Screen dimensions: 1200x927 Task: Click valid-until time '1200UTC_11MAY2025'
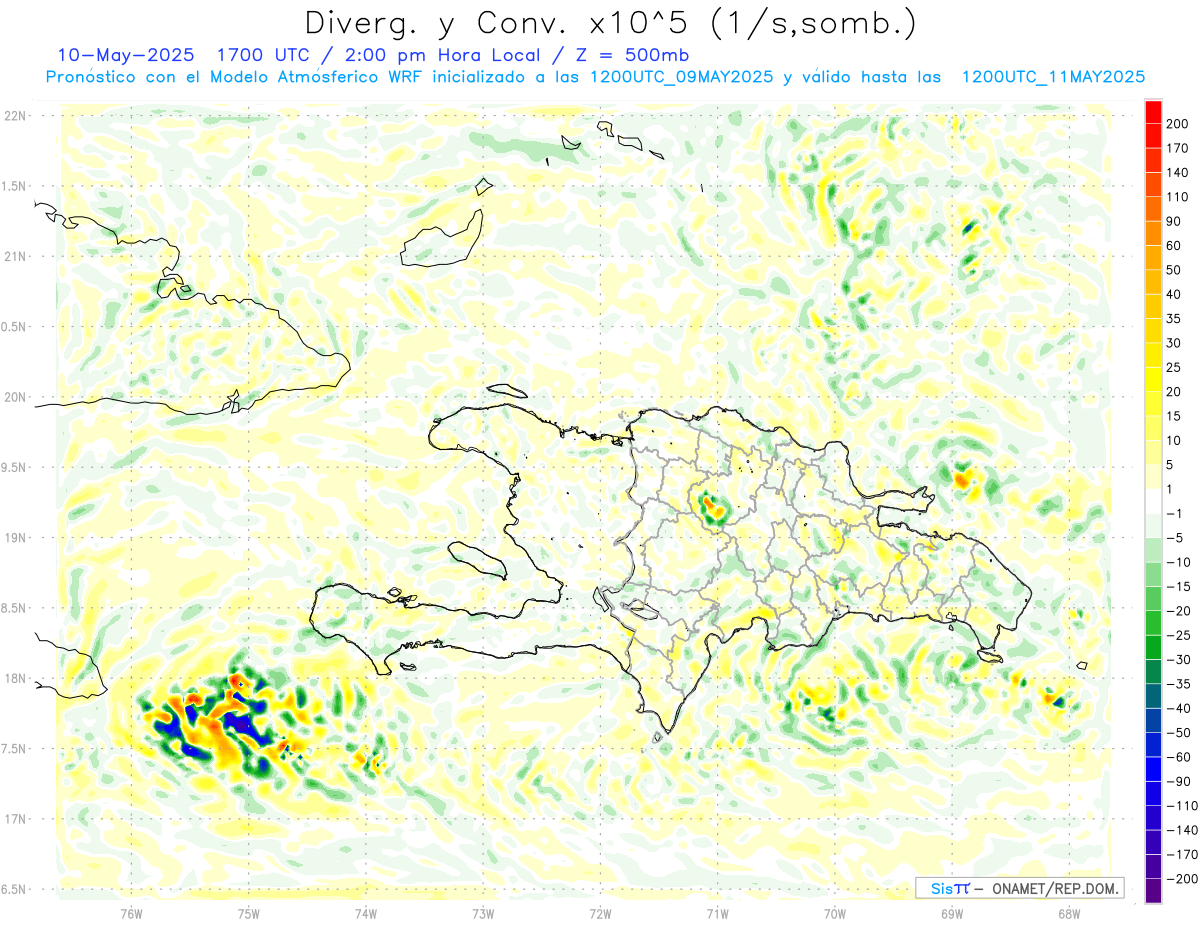click(x=1053, y=77)
